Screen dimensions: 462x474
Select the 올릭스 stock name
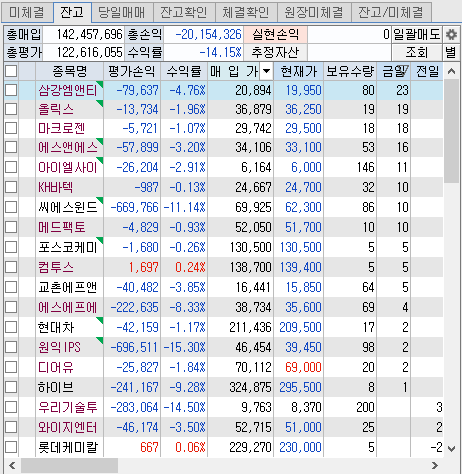coord(56,109)
